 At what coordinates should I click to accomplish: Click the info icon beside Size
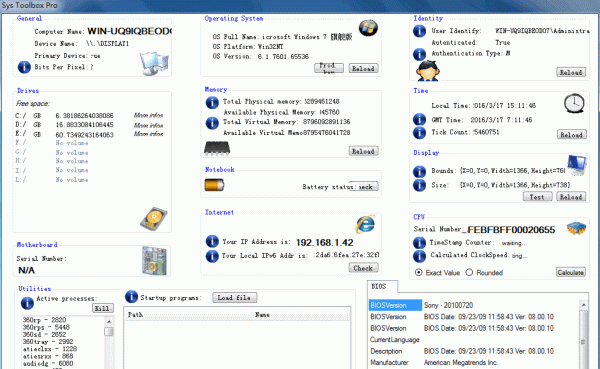point(419,185)
